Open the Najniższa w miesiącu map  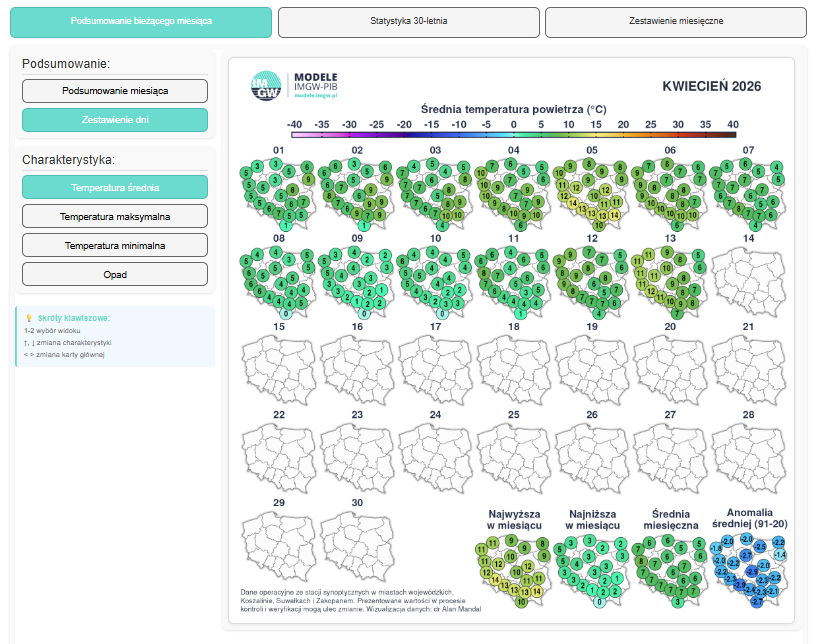591,572
